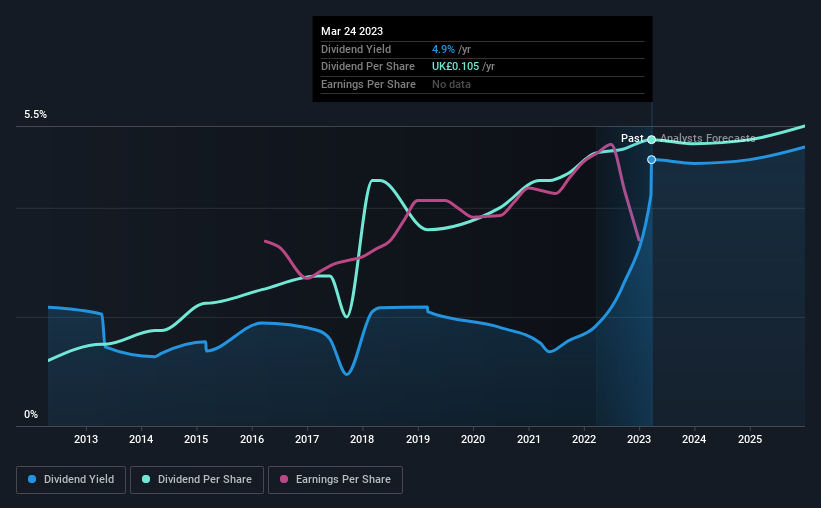The image size is (821, 508).
Task: Toggle the Earnings Per Share legend button
Action: (335, 480)
